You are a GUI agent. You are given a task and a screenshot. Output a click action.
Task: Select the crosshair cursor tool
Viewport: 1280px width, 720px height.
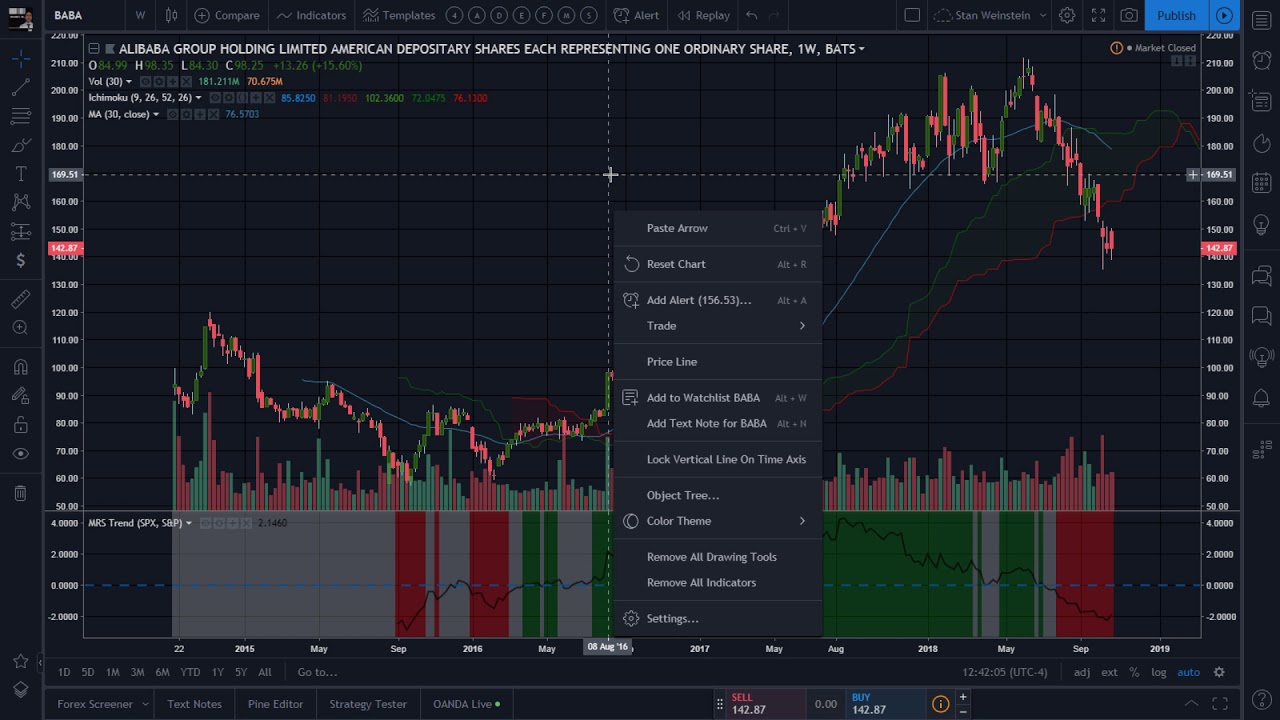pyautogui.click(x=20, y=60)
